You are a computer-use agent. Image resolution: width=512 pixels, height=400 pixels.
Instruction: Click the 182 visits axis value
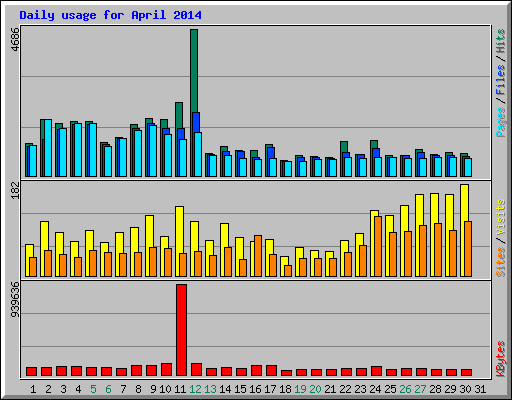[15, 190]
